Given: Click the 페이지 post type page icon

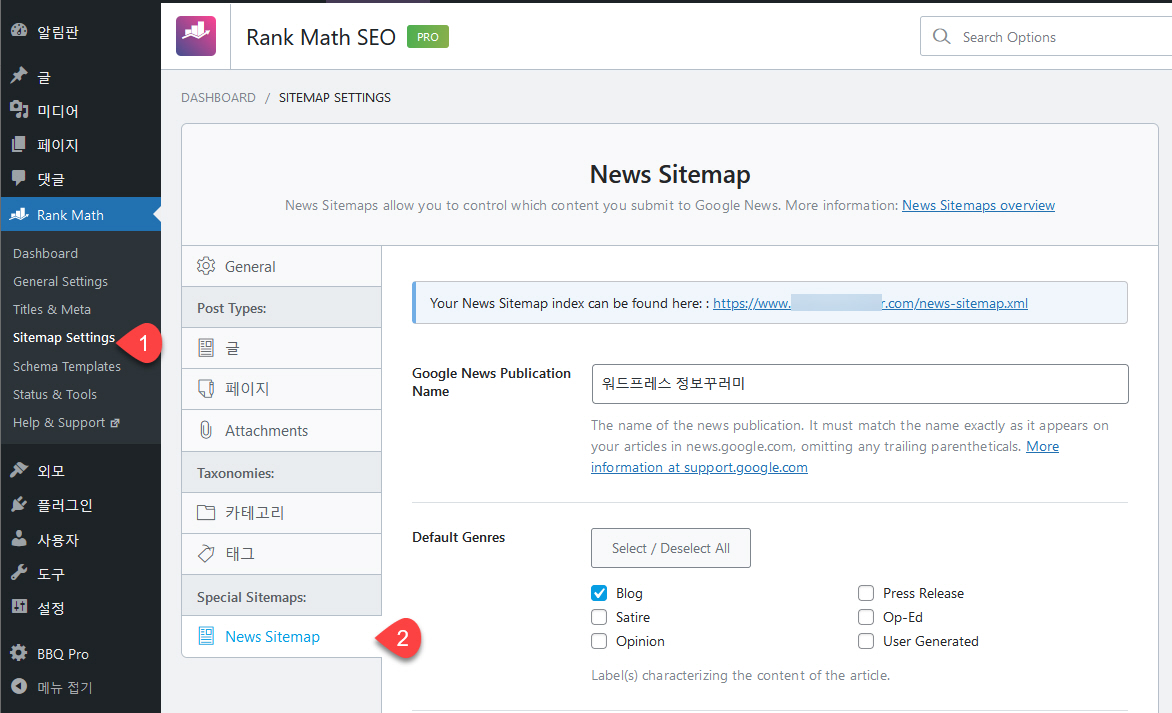Looking at the screenshot, I should click(206, 389).
